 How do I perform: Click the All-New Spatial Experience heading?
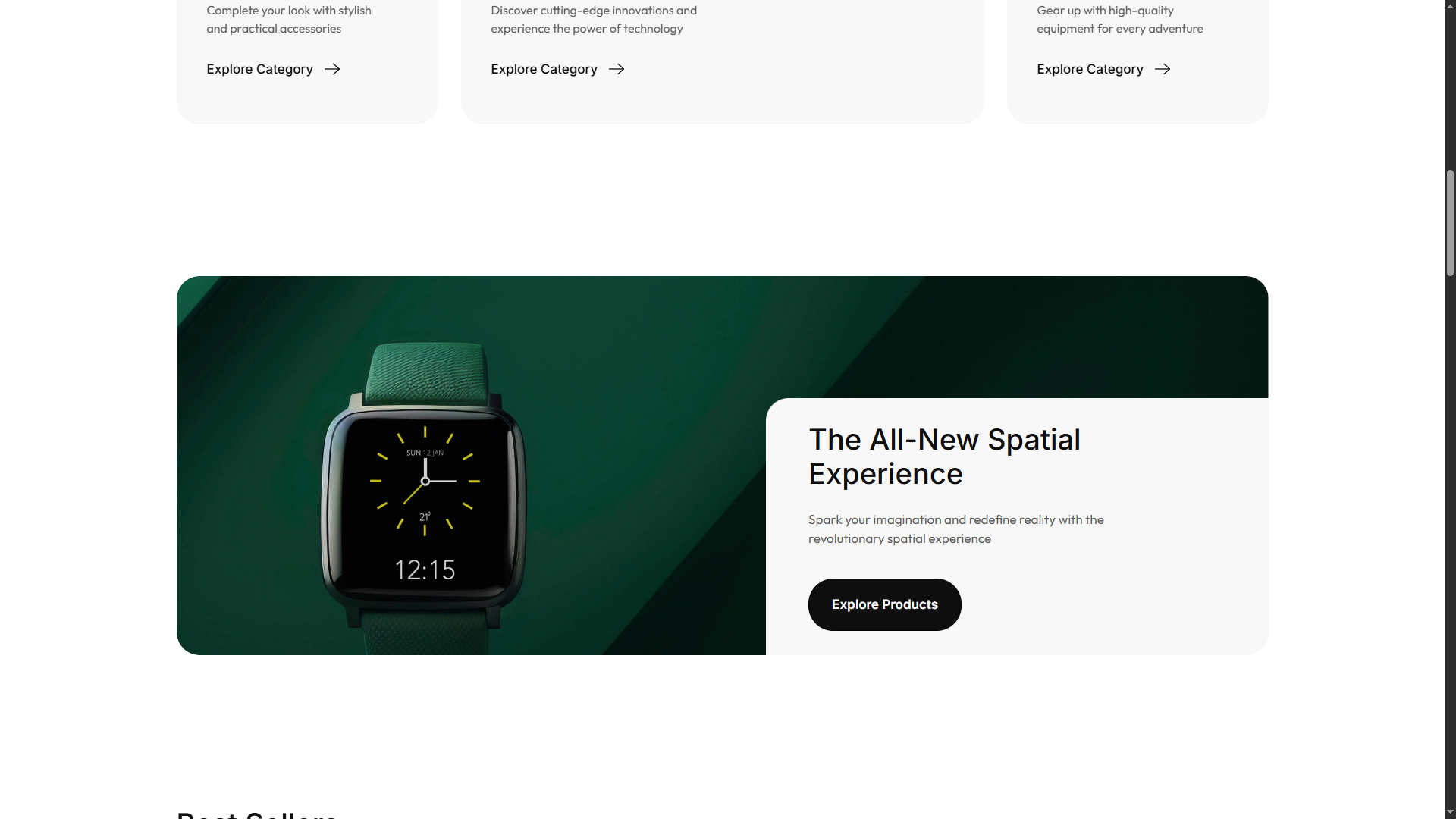tap(944, 457)
